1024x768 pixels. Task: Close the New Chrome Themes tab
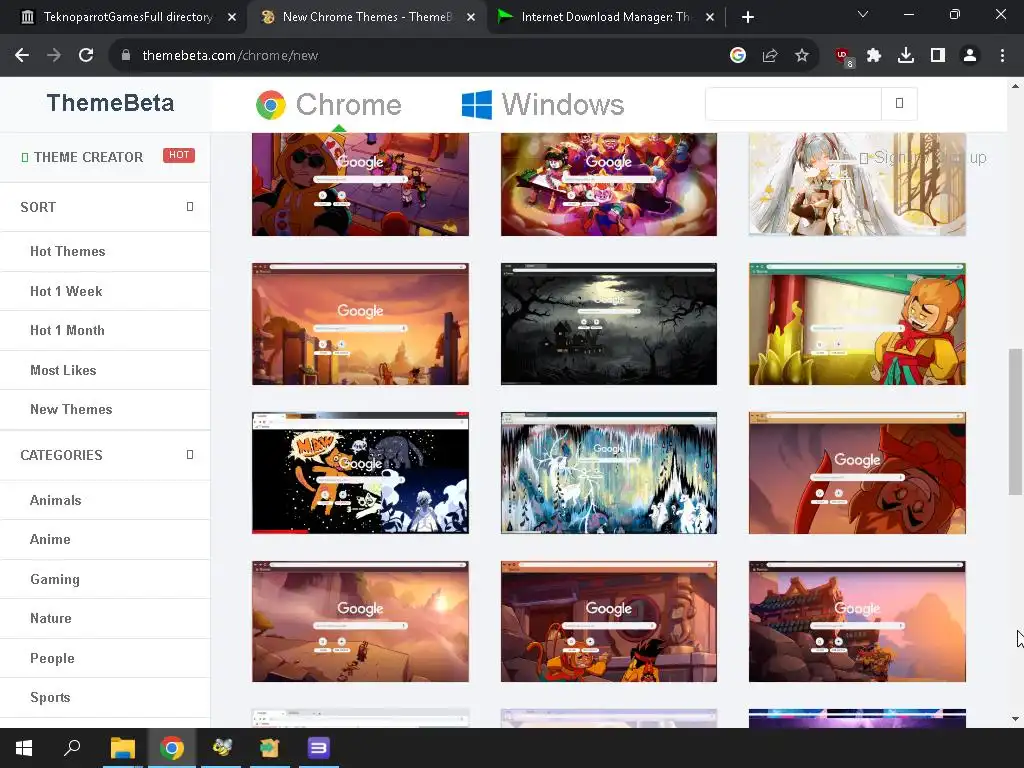point(471,17)
